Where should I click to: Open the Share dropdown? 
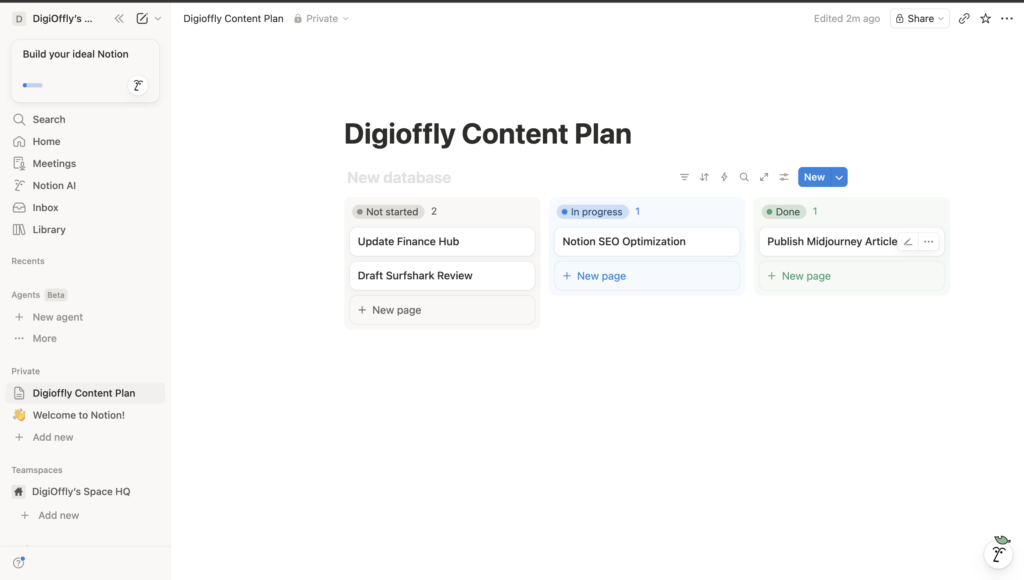click(x=919, y=18)
